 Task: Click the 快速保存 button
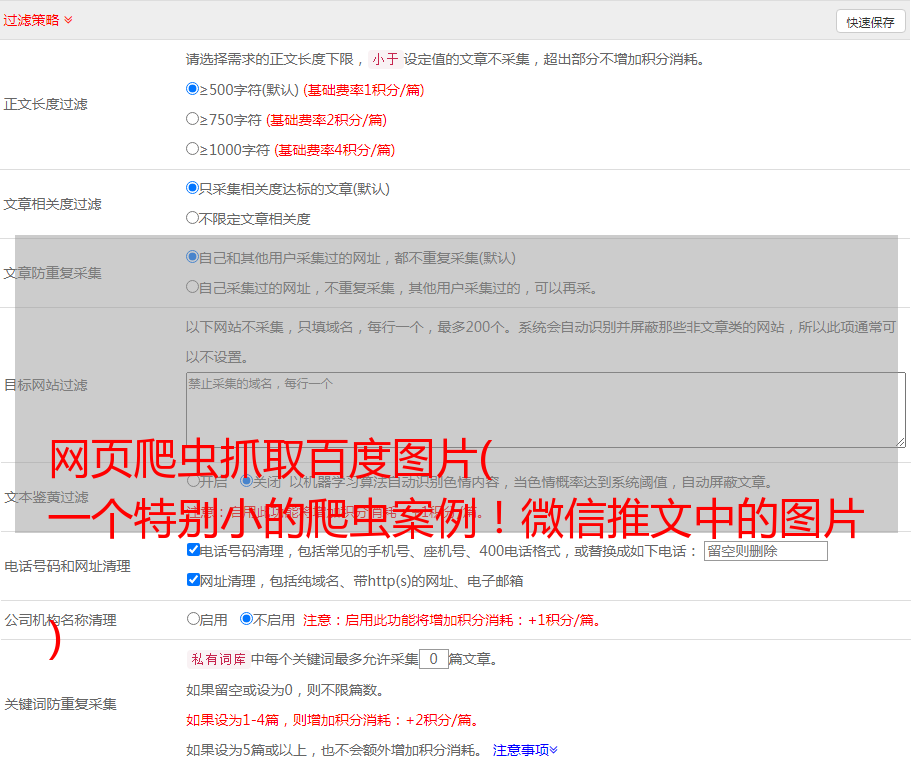pyautogui.click(x=870, y=22)
